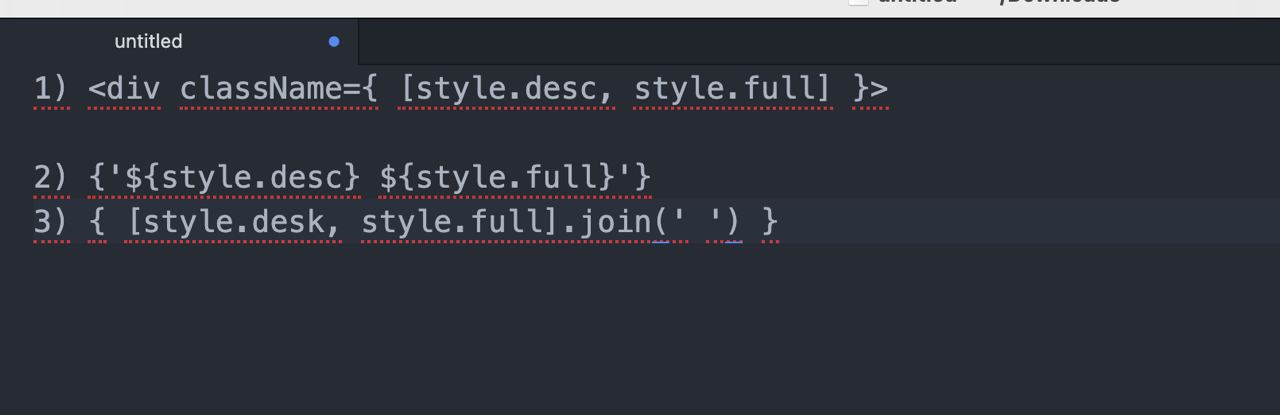
Task: Place cursor on the blank line between 1) and 2)
Action: point(640,133)
